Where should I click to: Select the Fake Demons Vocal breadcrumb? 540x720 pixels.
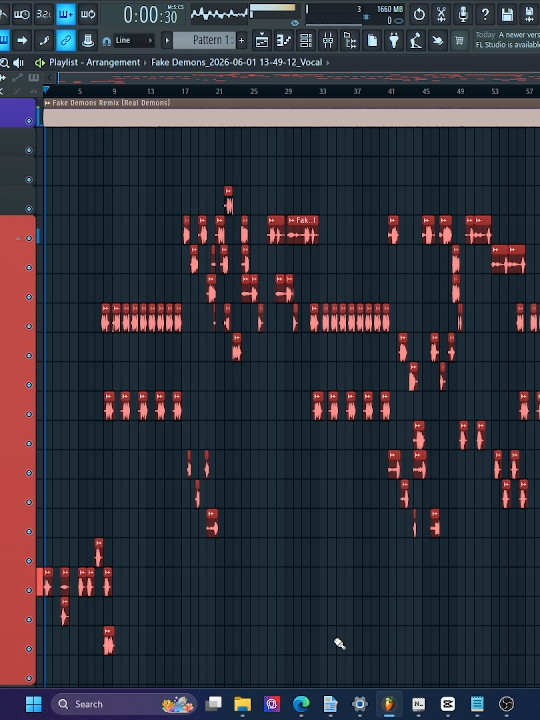coord(236,62)
